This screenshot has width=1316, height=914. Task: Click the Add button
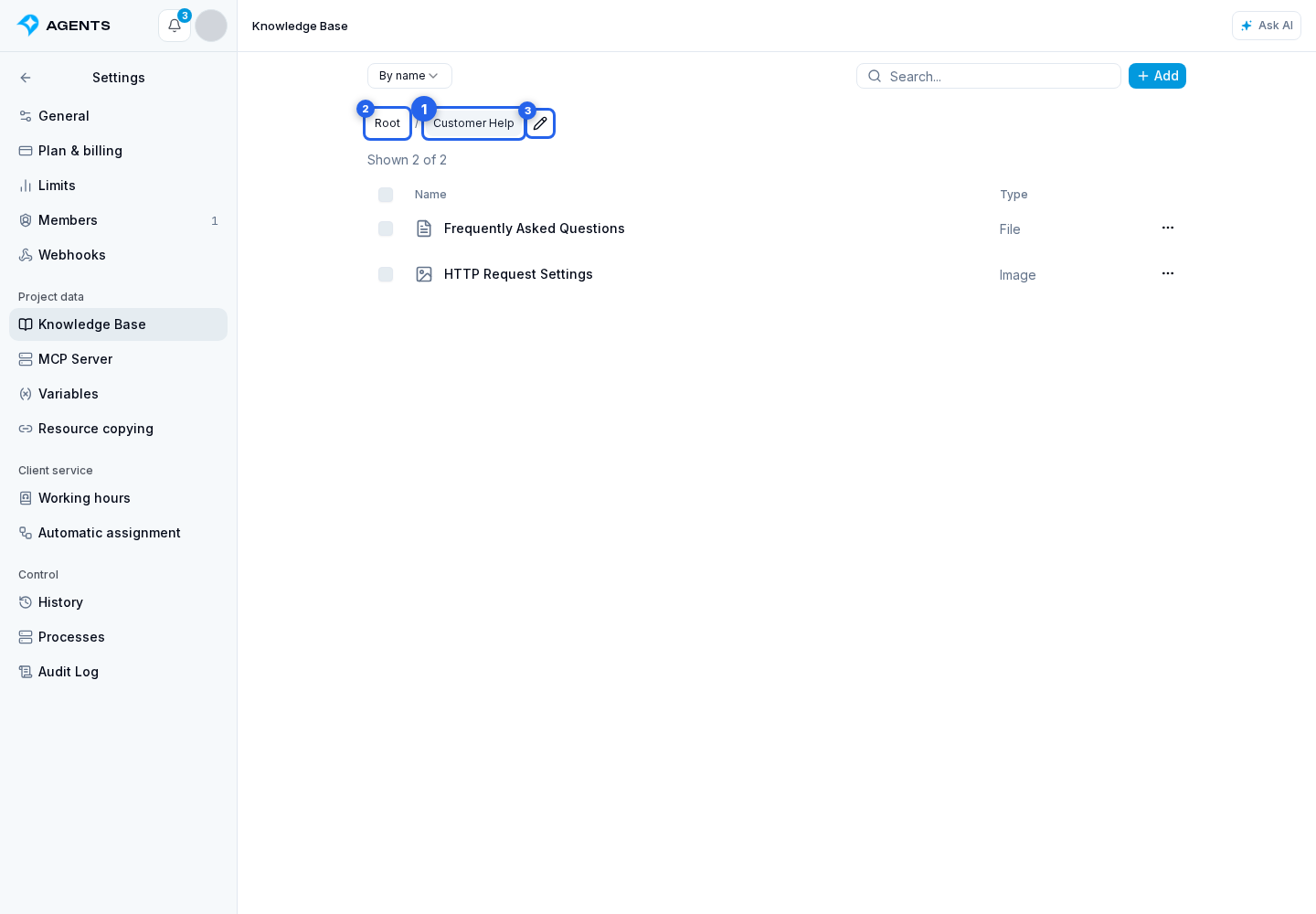coord(1157,76)
